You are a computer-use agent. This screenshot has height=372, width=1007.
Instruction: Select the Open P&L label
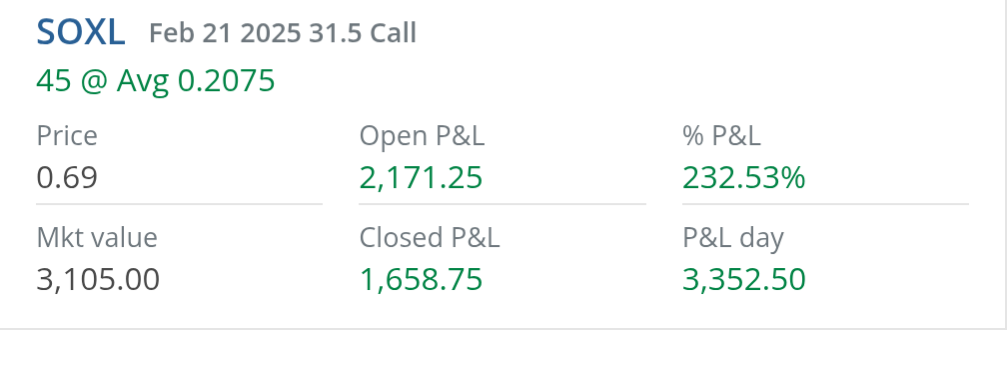[422, 136]
